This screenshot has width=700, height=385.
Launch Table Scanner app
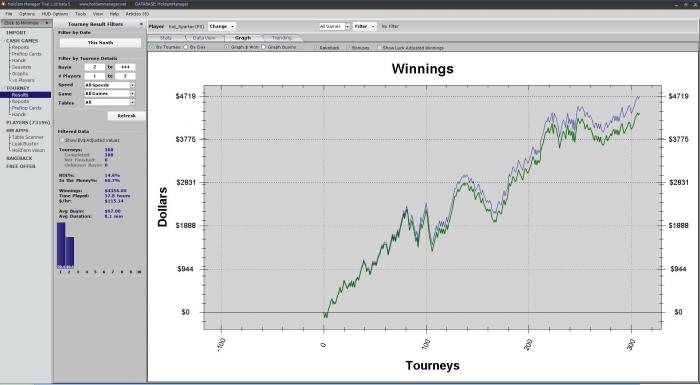28,137
